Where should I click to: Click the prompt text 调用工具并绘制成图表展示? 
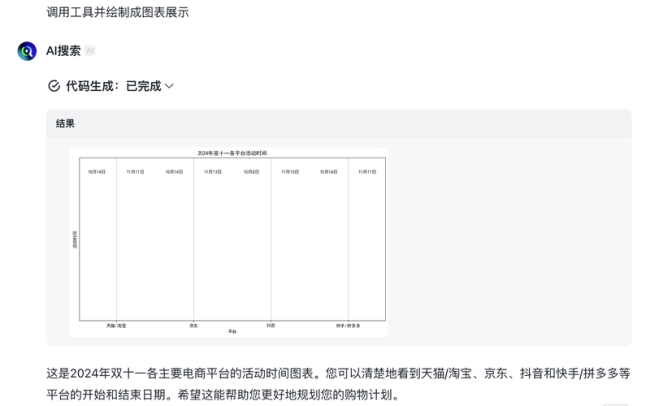[x=118, y=12]
